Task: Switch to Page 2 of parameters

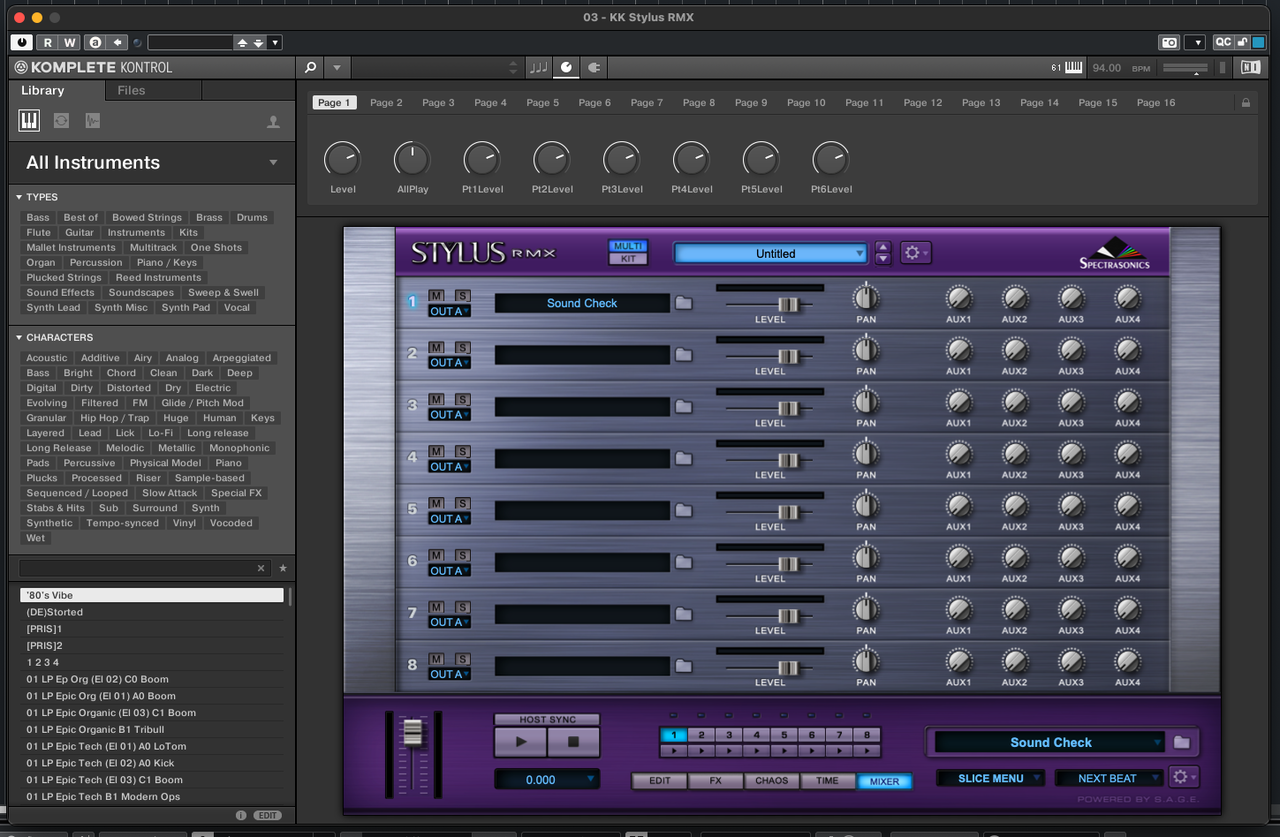Action: (386, 102)
